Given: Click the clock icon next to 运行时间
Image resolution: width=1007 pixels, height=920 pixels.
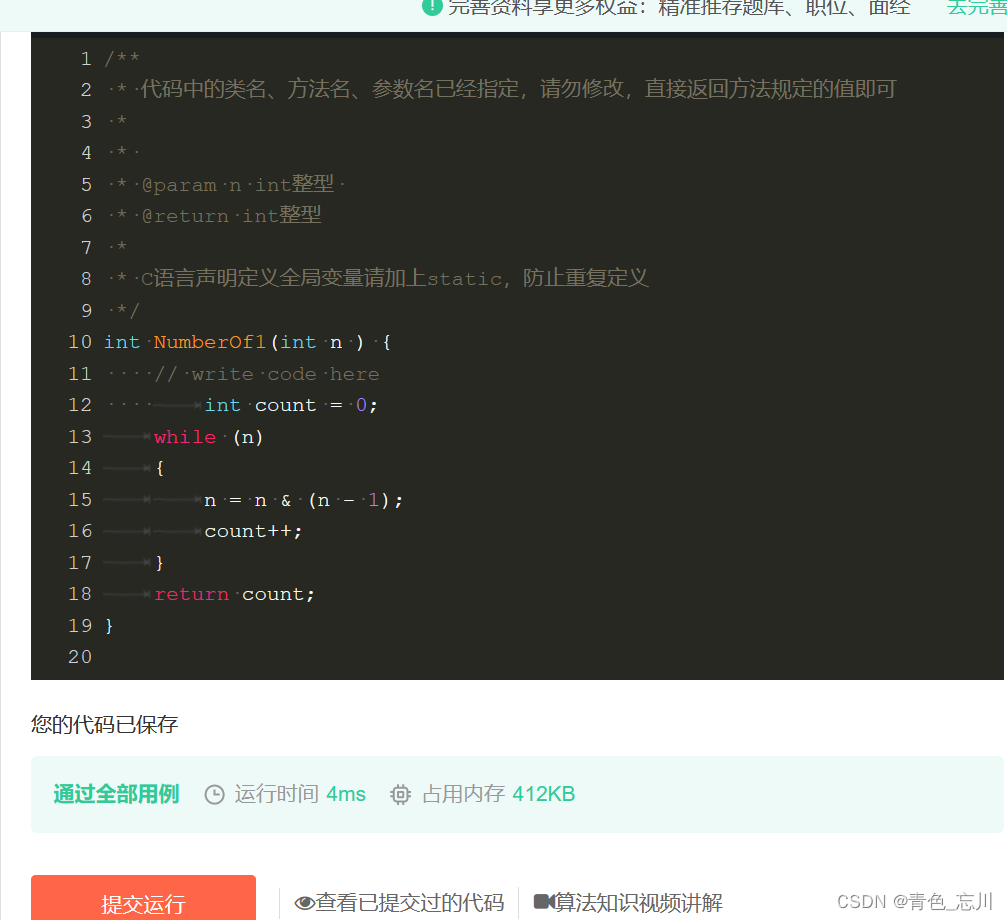Looking at the screenshot, I should click(x=215, y=795).
